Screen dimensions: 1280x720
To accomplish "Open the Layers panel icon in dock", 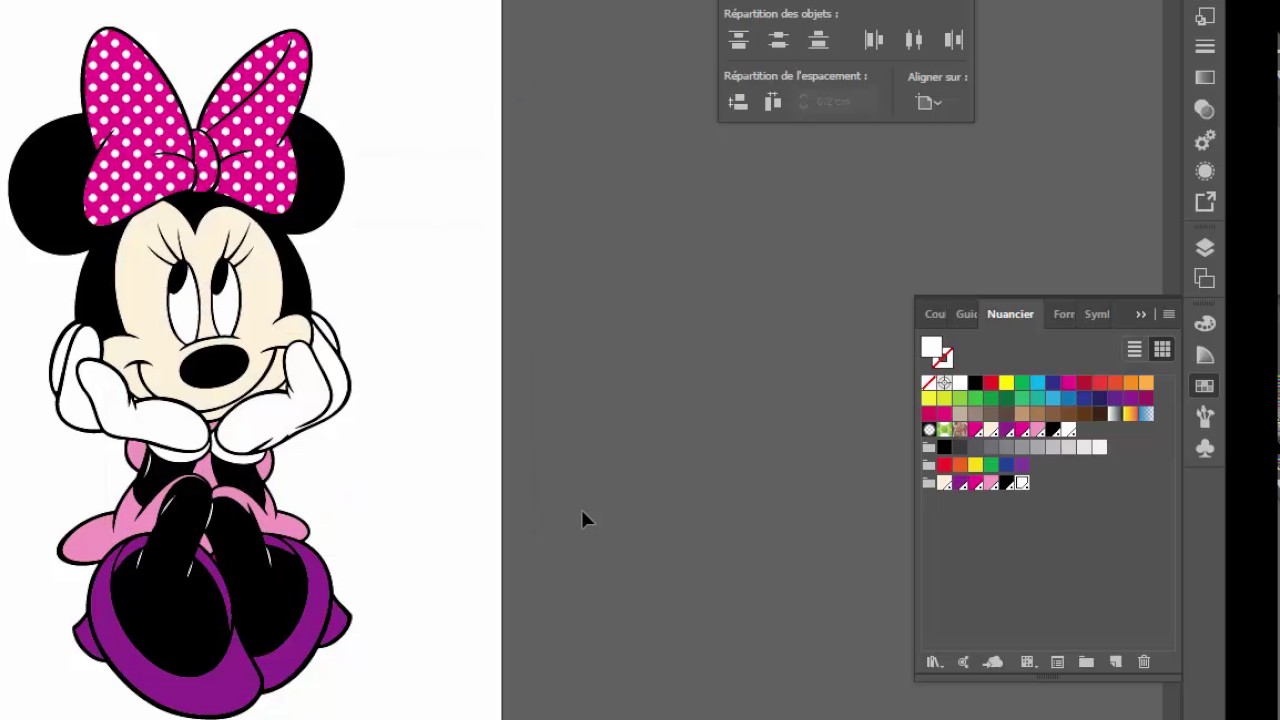I will coord(1205,247).
